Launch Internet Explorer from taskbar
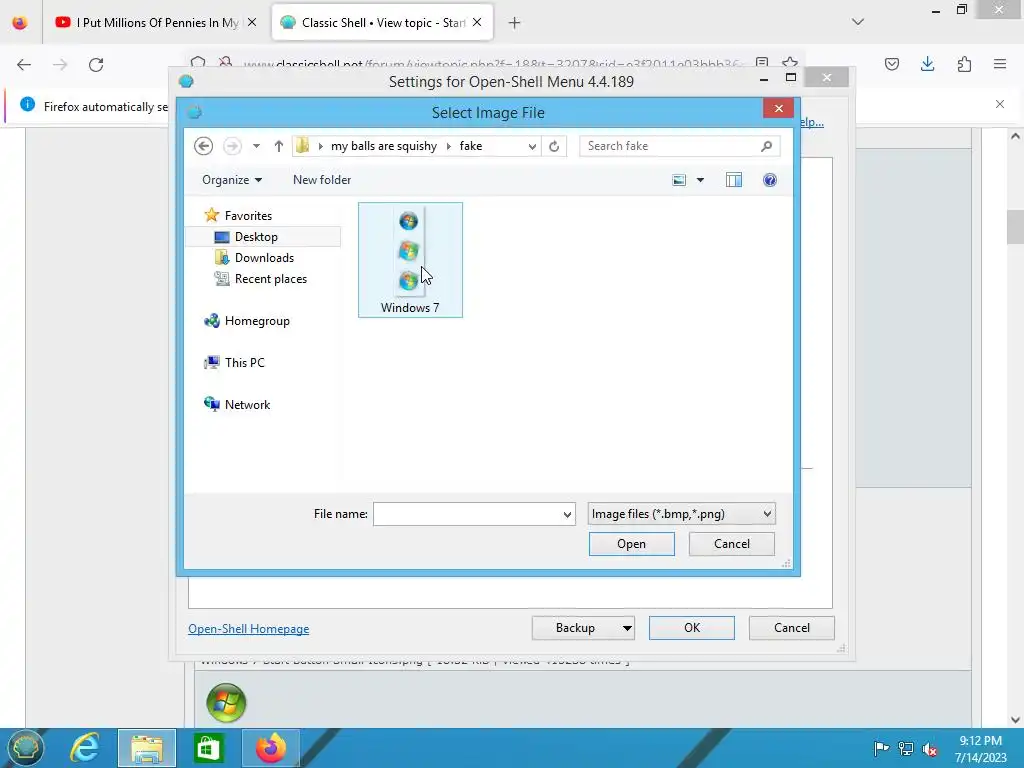This screenshot has width=1024, height=768. point(85,748)
